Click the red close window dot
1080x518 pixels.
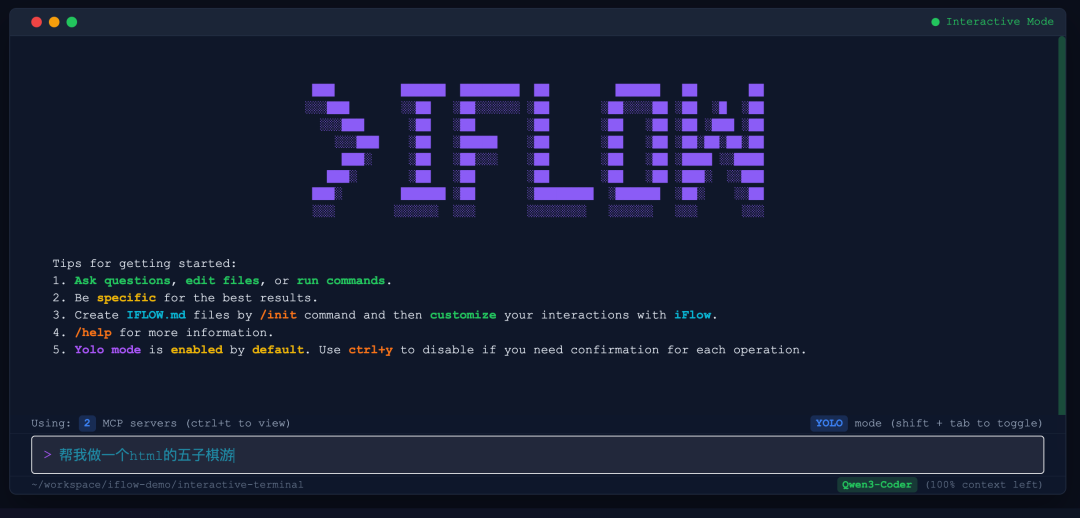[36, 22]
